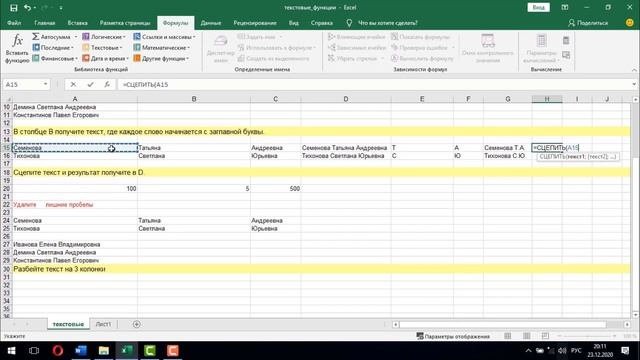Open the Help (Справка) tab
Screen dimensions: 640x360
point(322,23)
